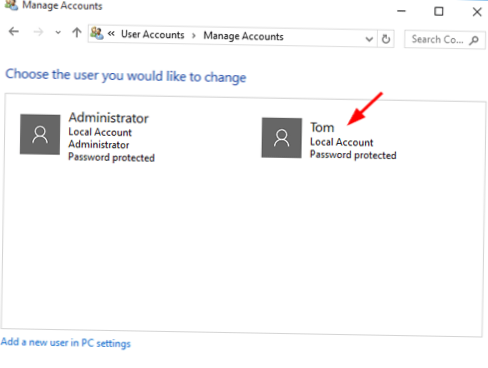The height and width of the screenshot is (368, 488).
Task: Open the Administrator account name
Action: tap(108, 118)
